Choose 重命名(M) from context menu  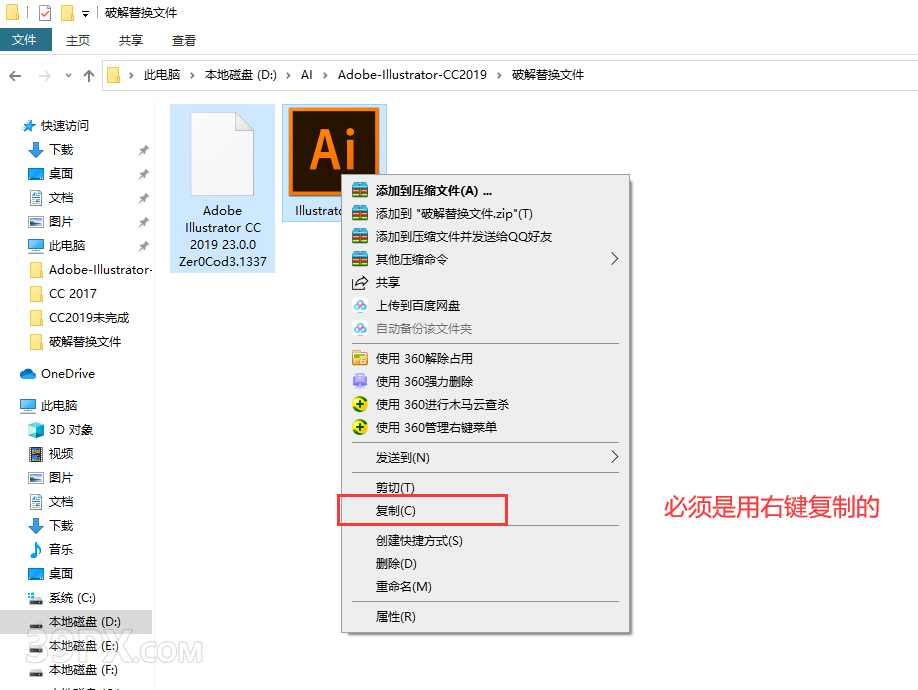pyautogui.click(x=485, y=586)
